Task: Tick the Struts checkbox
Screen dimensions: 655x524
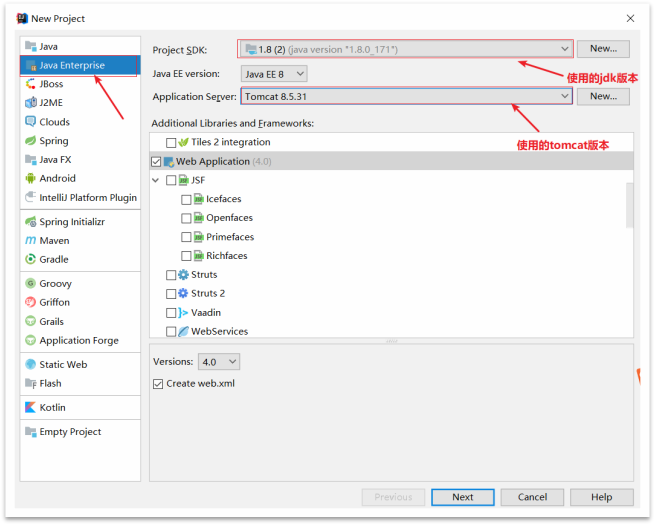Action: tap(171, 275)
